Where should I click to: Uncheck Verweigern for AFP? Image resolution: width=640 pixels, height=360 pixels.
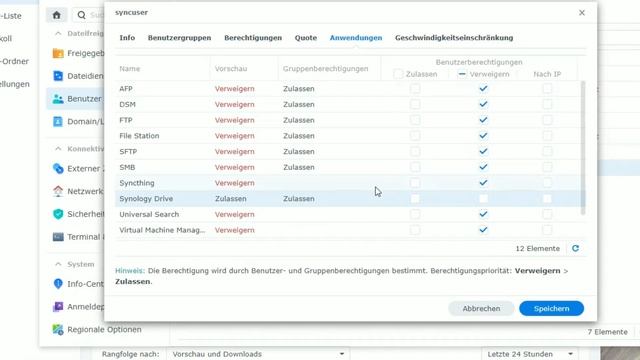(x=483, y=89)
